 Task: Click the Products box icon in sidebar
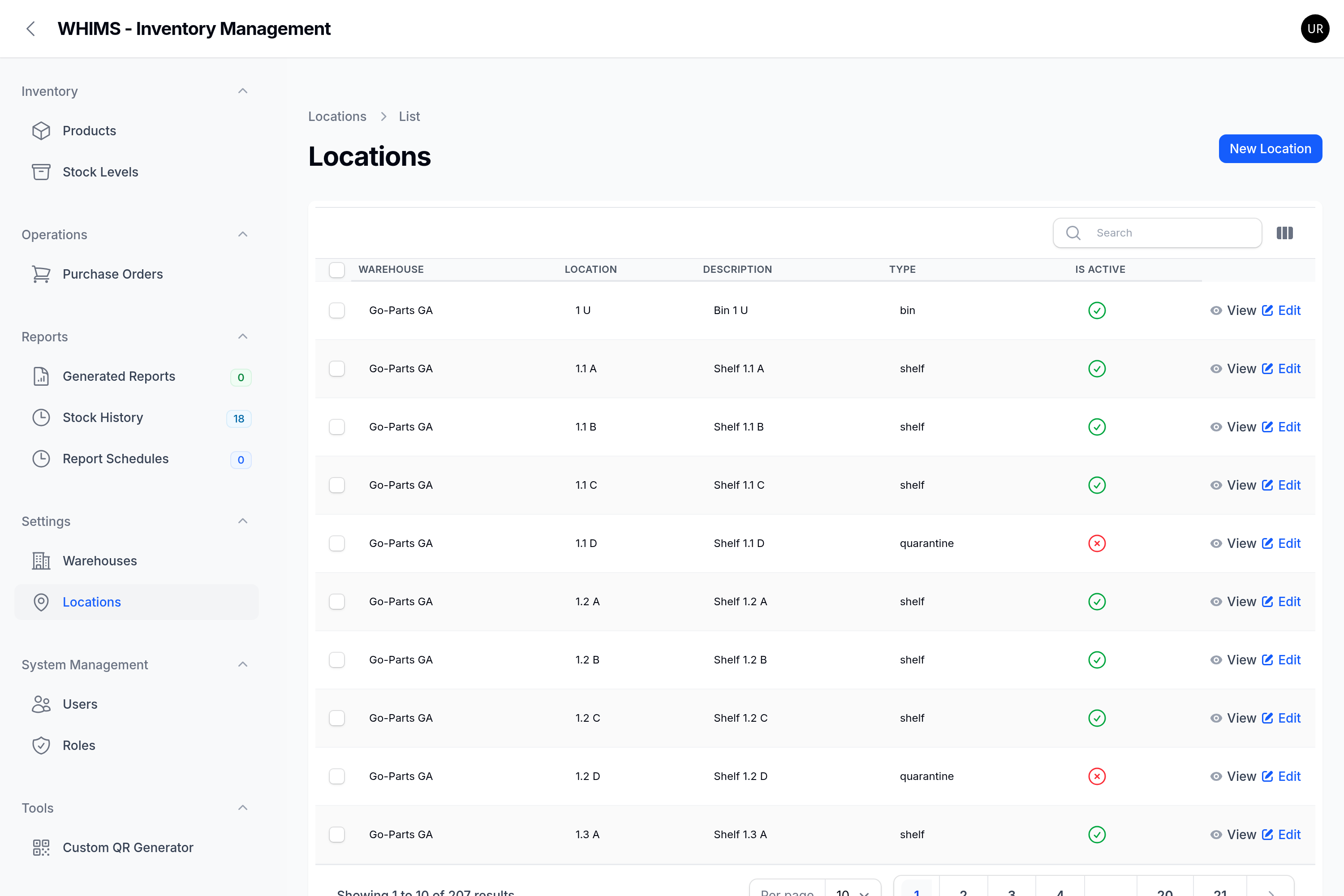click(x=41, y=131)
